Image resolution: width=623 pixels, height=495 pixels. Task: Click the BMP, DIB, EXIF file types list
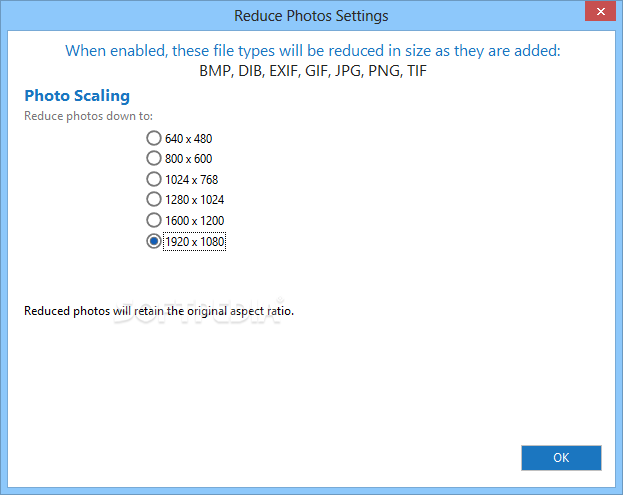click(x=313, y=71)
